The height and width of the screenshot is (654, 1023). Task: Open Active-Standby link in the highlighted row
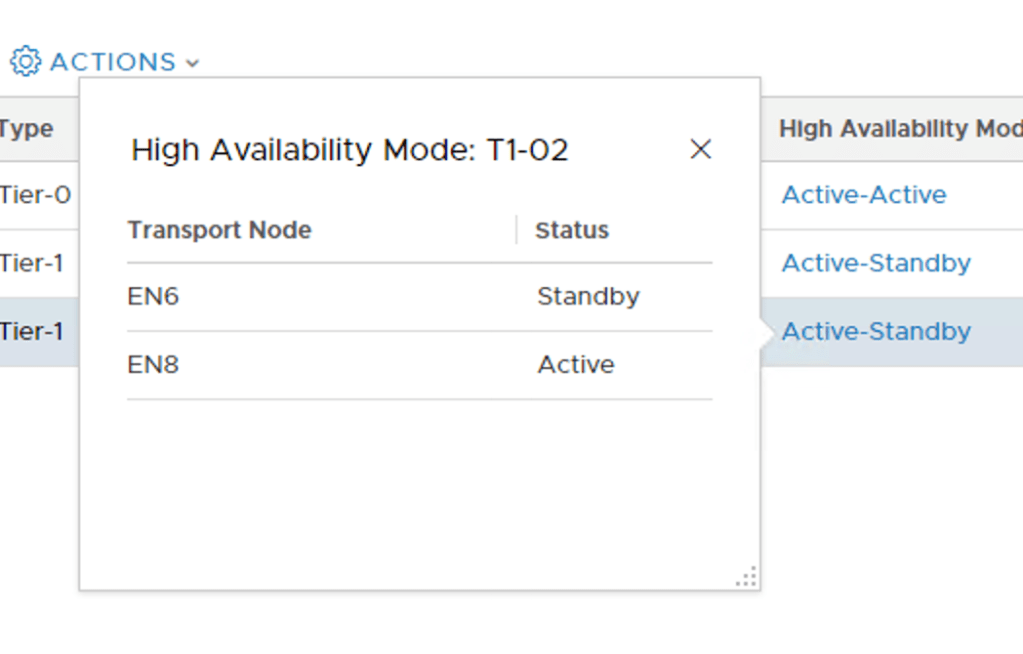click(x=876, y=331)
